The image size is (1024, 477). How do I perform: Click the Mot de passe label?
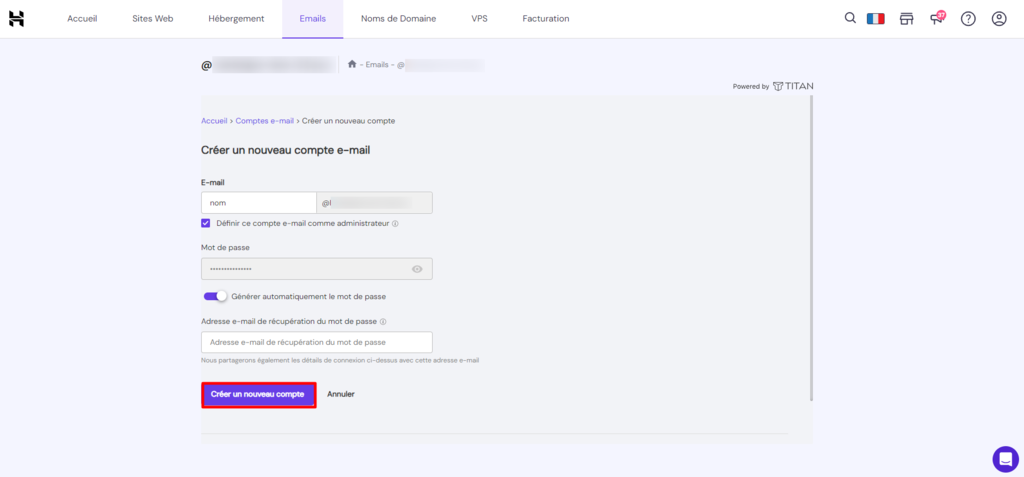pos(225,248)
